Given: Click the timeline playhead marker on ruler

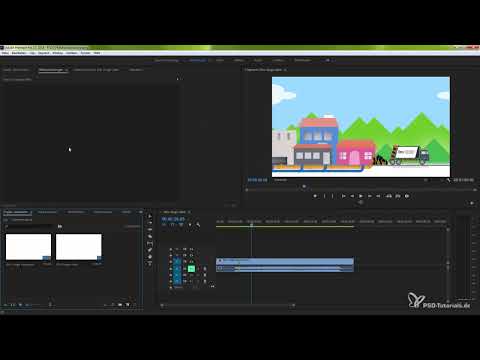Looking at the screenshot, I should [x=251, y=225].
